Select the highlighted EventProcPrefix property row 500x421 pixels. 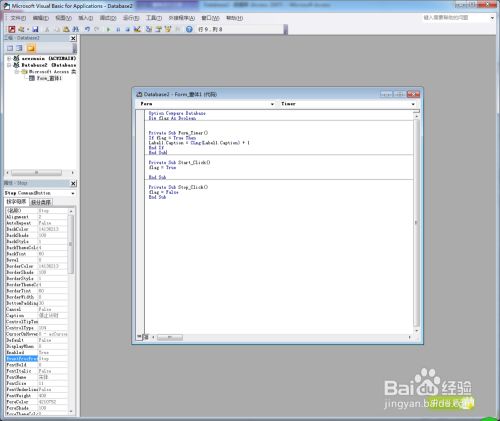pos(37,359)
